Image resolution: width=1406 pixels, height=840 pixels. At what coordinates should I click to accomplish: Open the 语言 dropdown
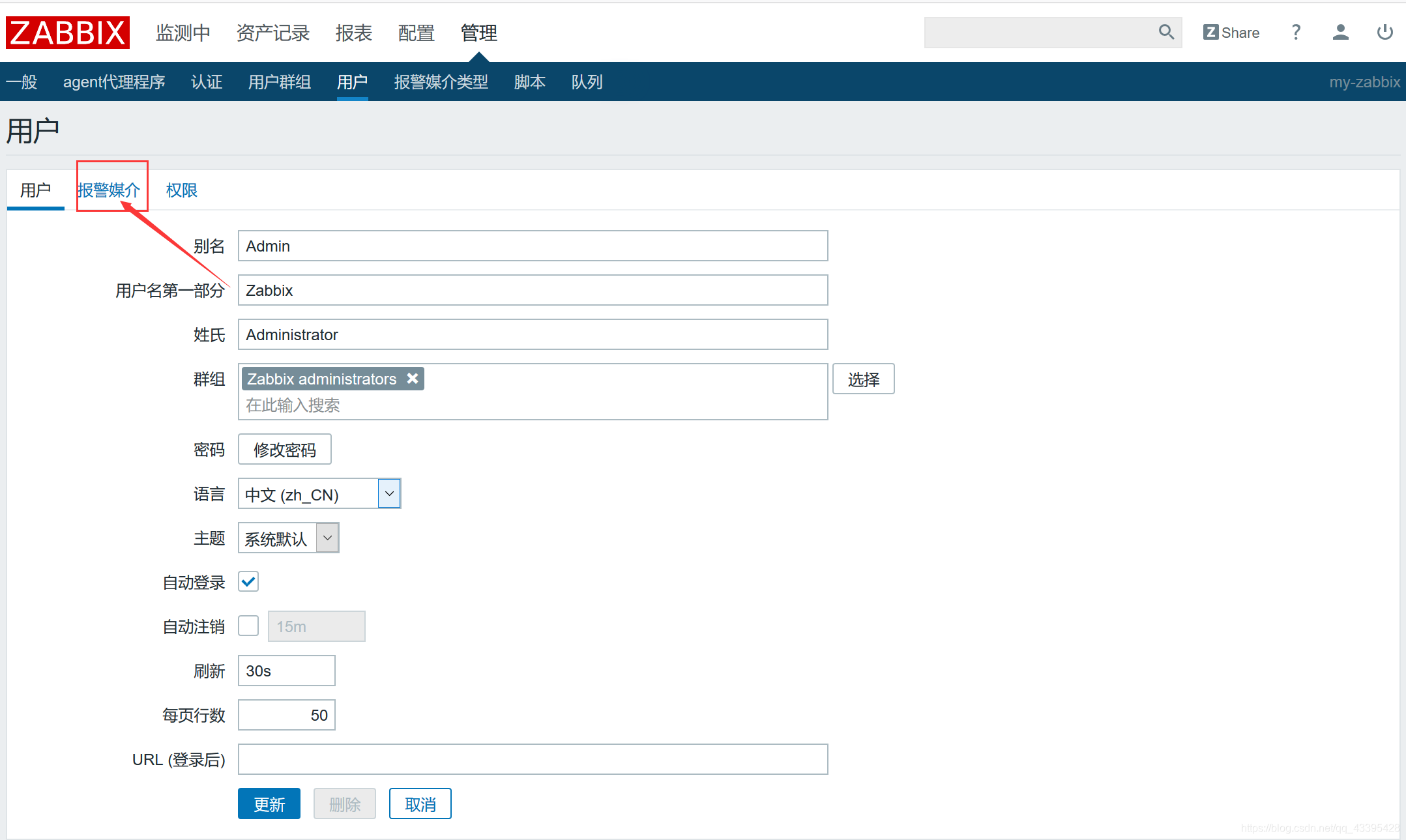[319, 494]
